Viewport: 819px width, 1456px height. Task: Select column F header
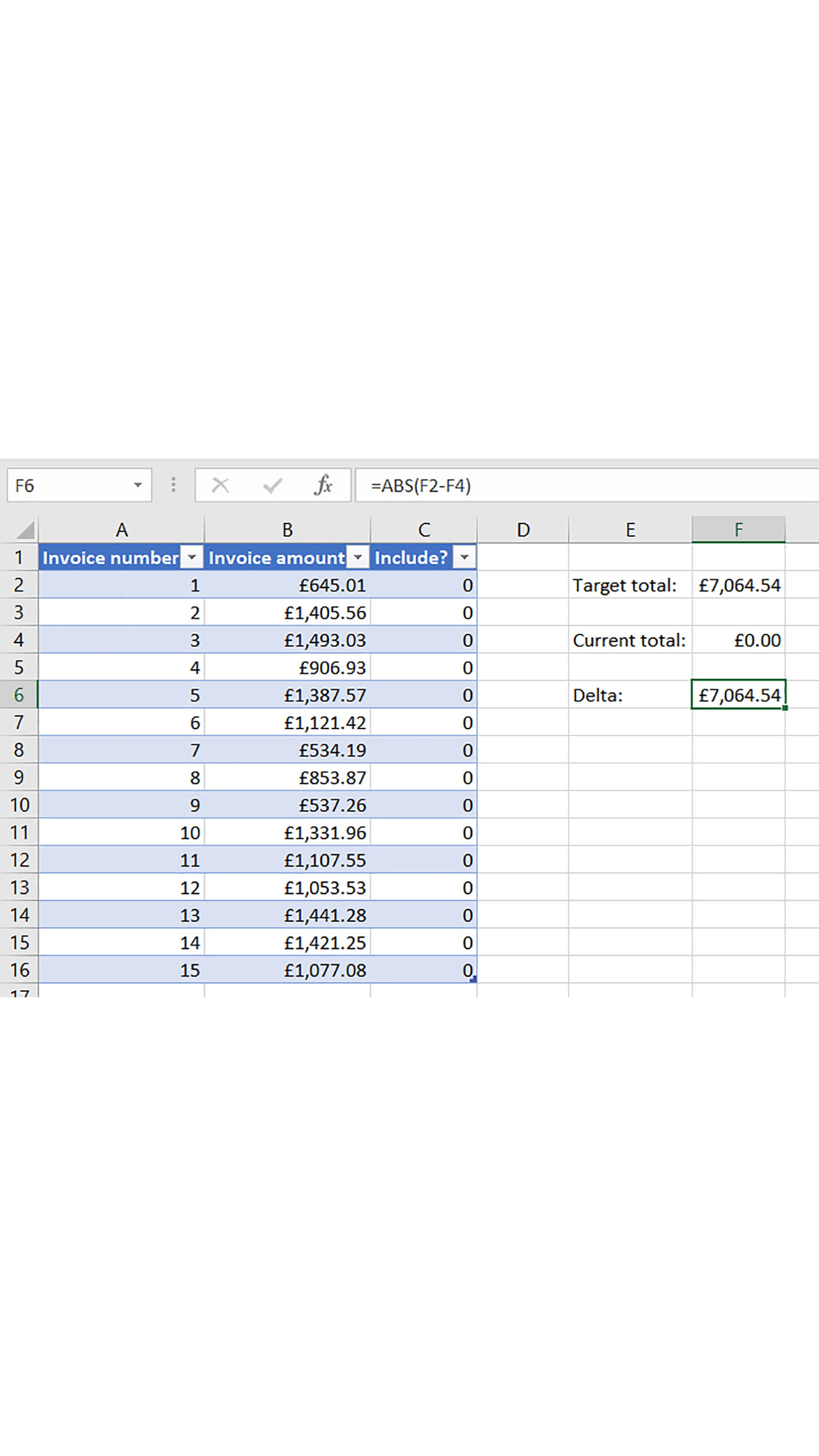click(x=738, y=529)
